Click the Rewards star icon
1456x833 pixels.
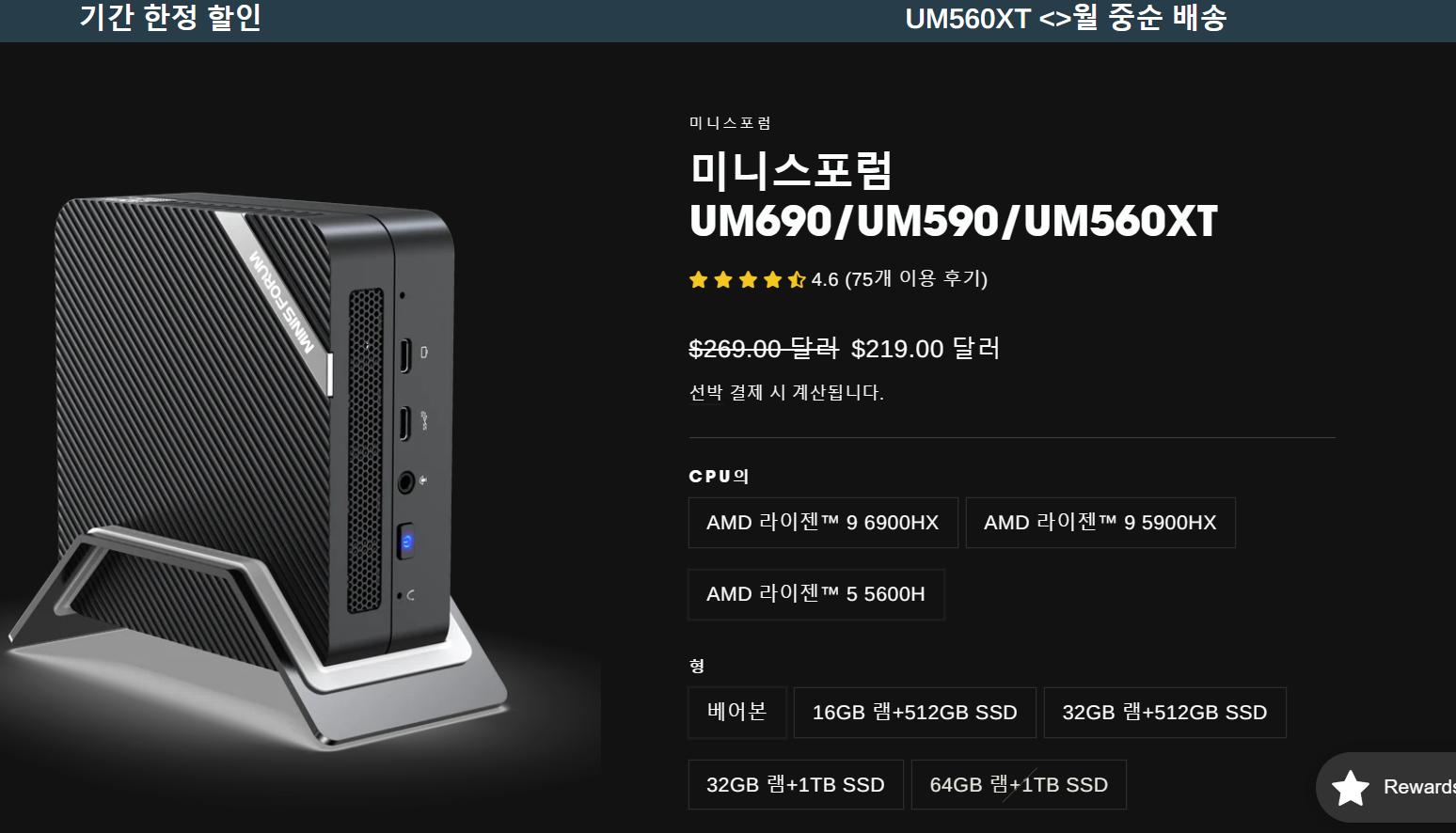pyautogui.click(x=1351, y=788)
